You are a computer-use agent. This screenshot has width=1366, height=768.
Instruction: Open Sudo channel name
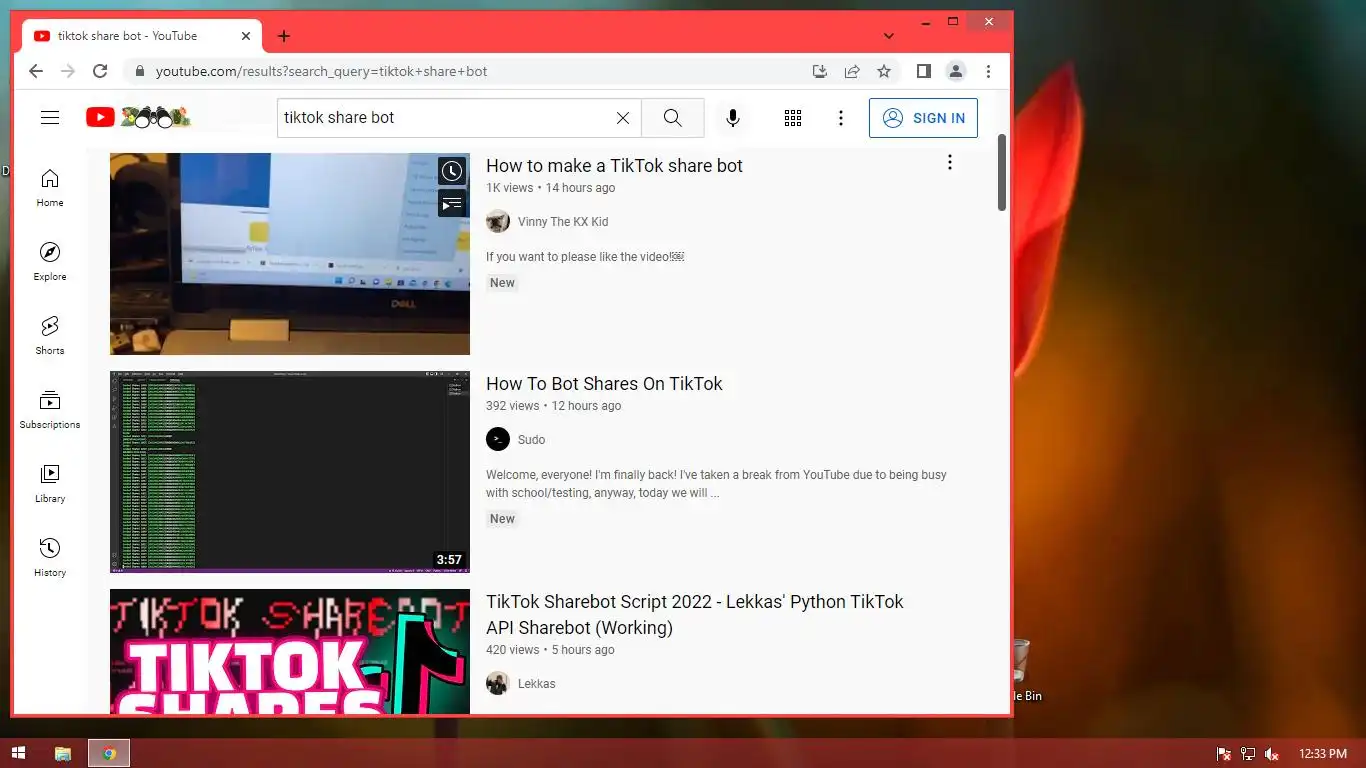coord(531,440)
